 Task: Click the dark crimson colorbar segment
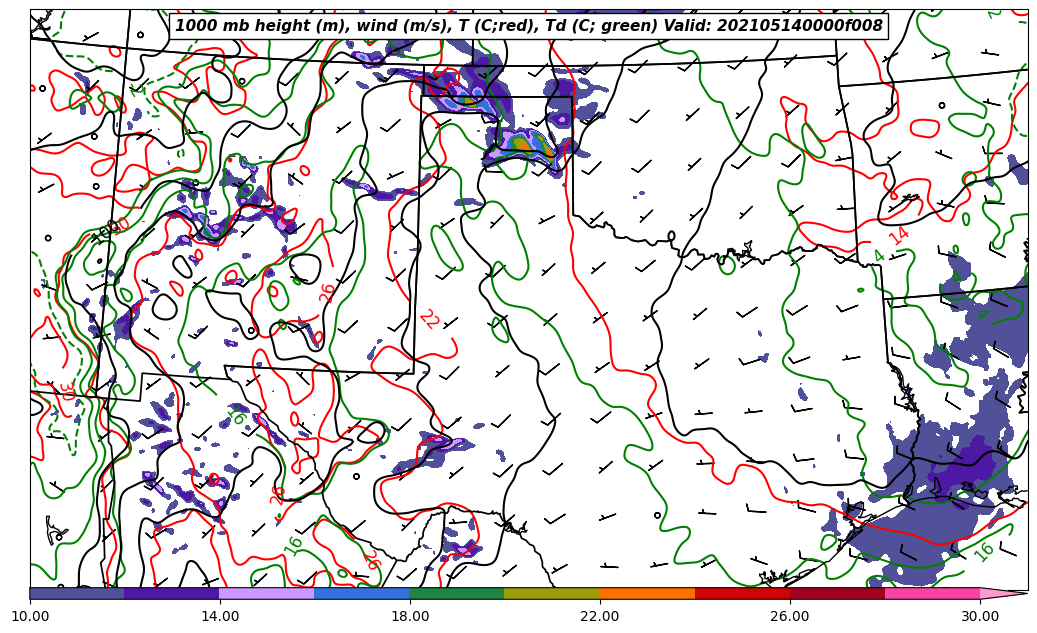click(837, 593)
